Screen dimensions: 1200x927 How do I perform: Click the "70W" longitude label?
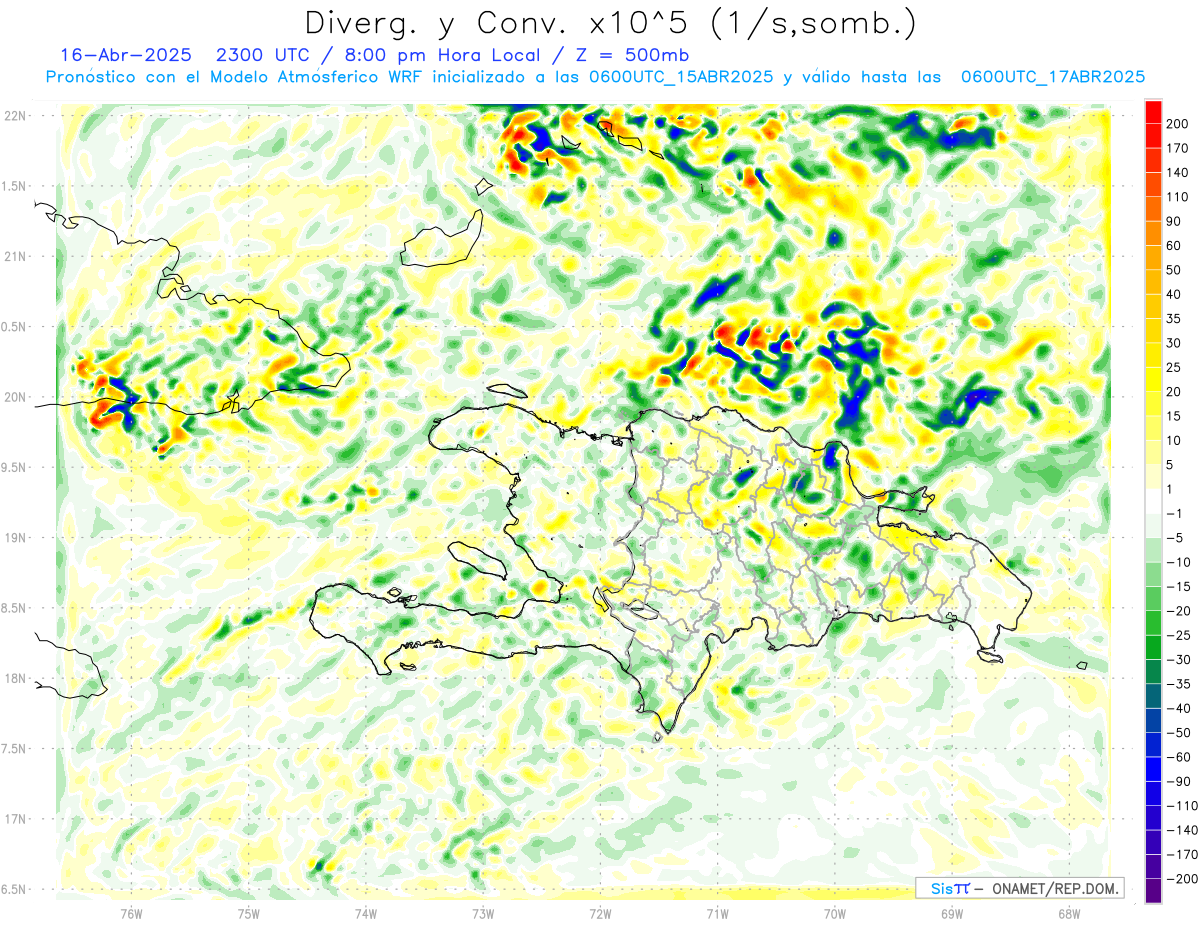835,914
